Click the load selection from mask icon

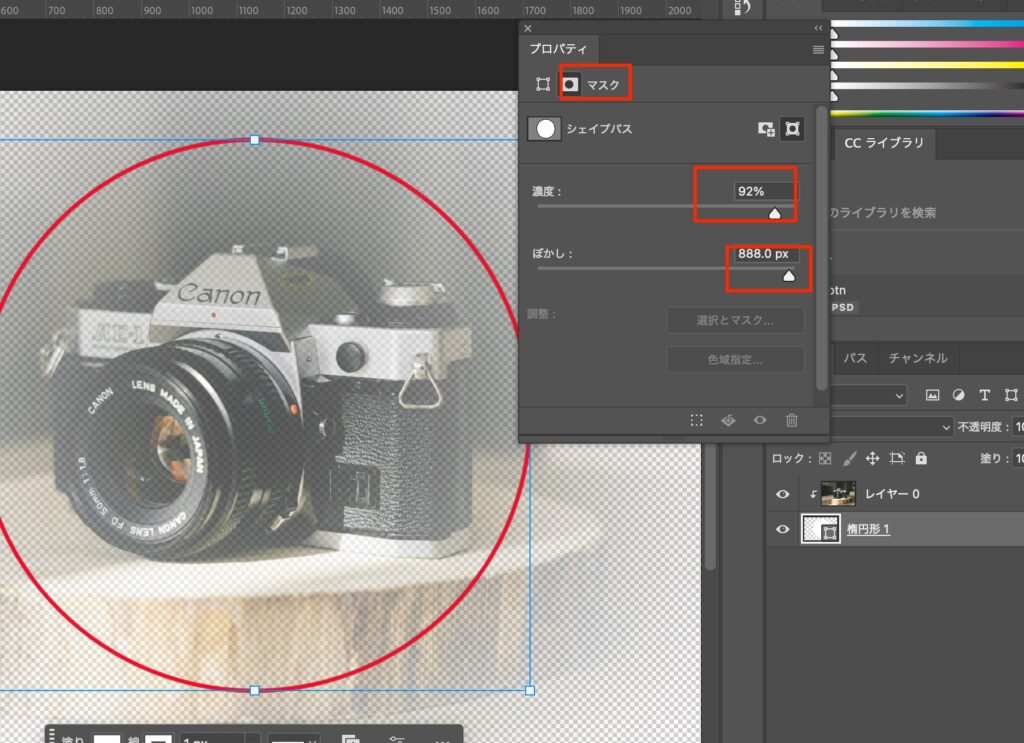(697, 421)
